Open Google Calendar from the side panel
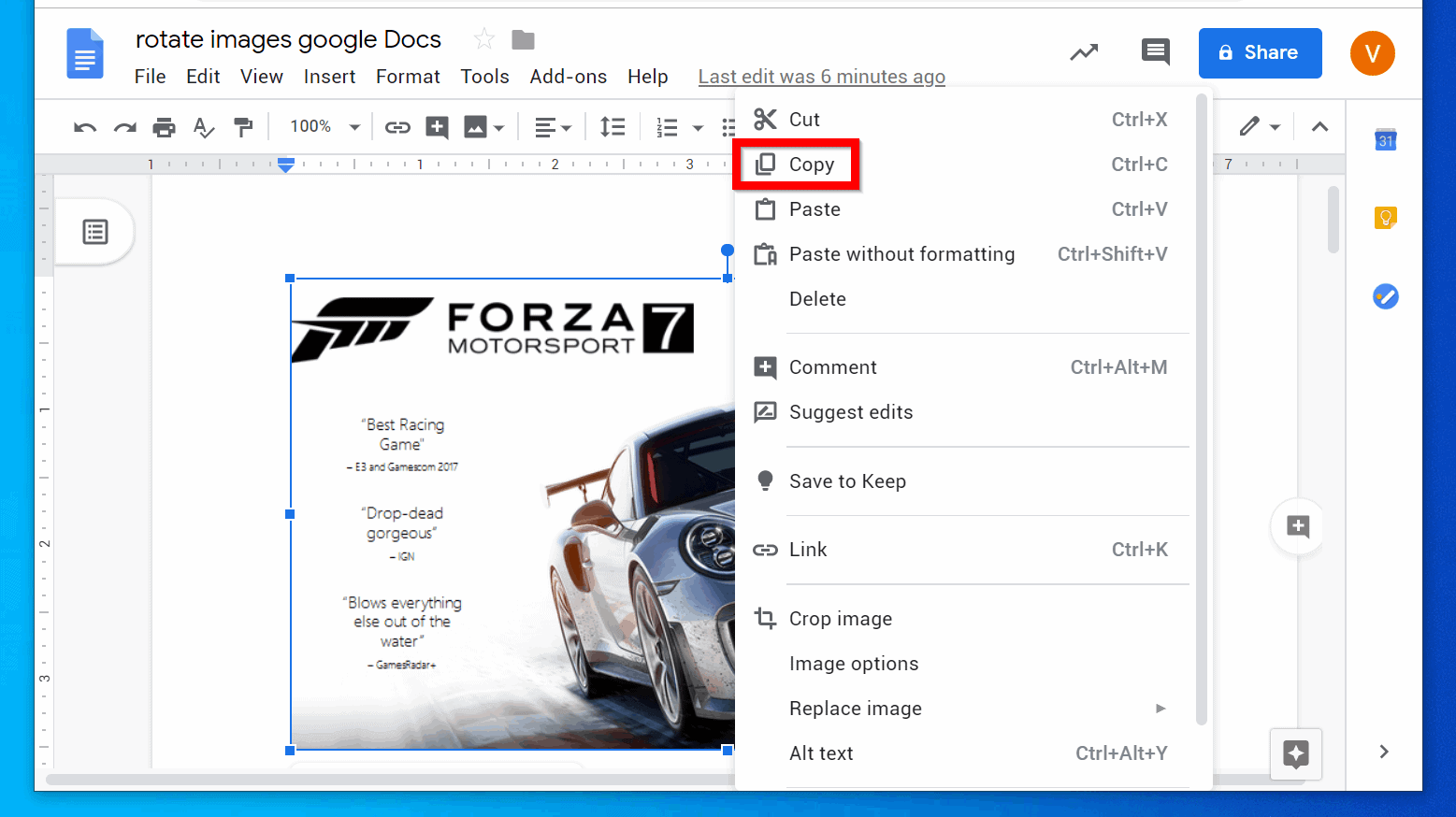1456x817 pixels. click(1385, 138)
